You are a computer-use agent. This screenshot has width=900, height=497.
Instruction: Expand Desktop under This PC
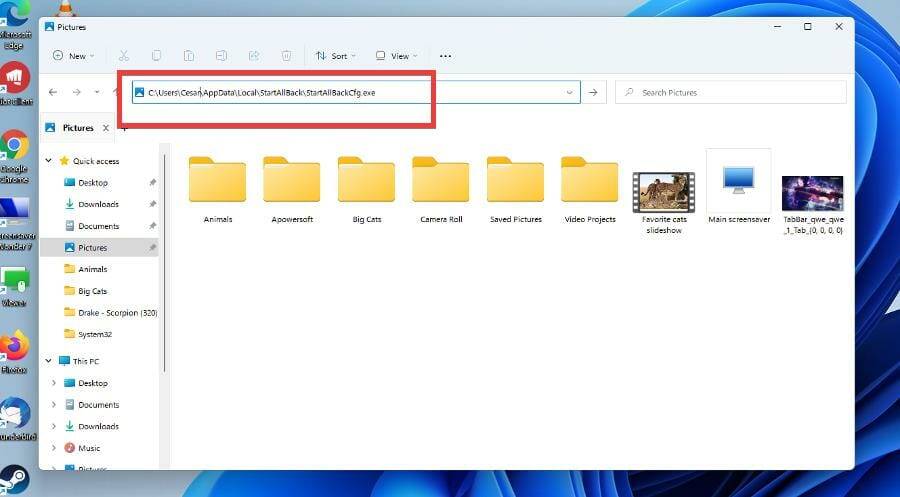click(x=54, y=383)
